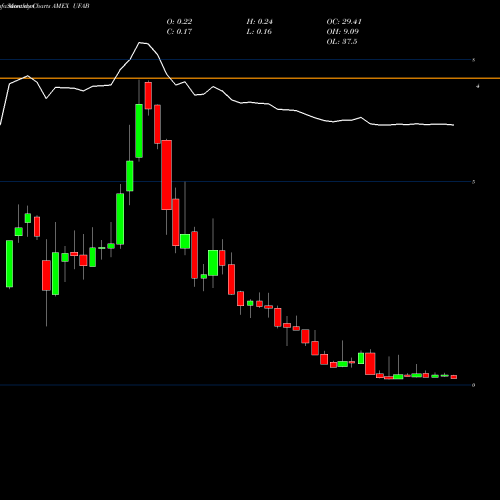This screenshot has height=500, width=500.
Task: Click the peak of the white moving-average line
Action: tap(140, 43)
